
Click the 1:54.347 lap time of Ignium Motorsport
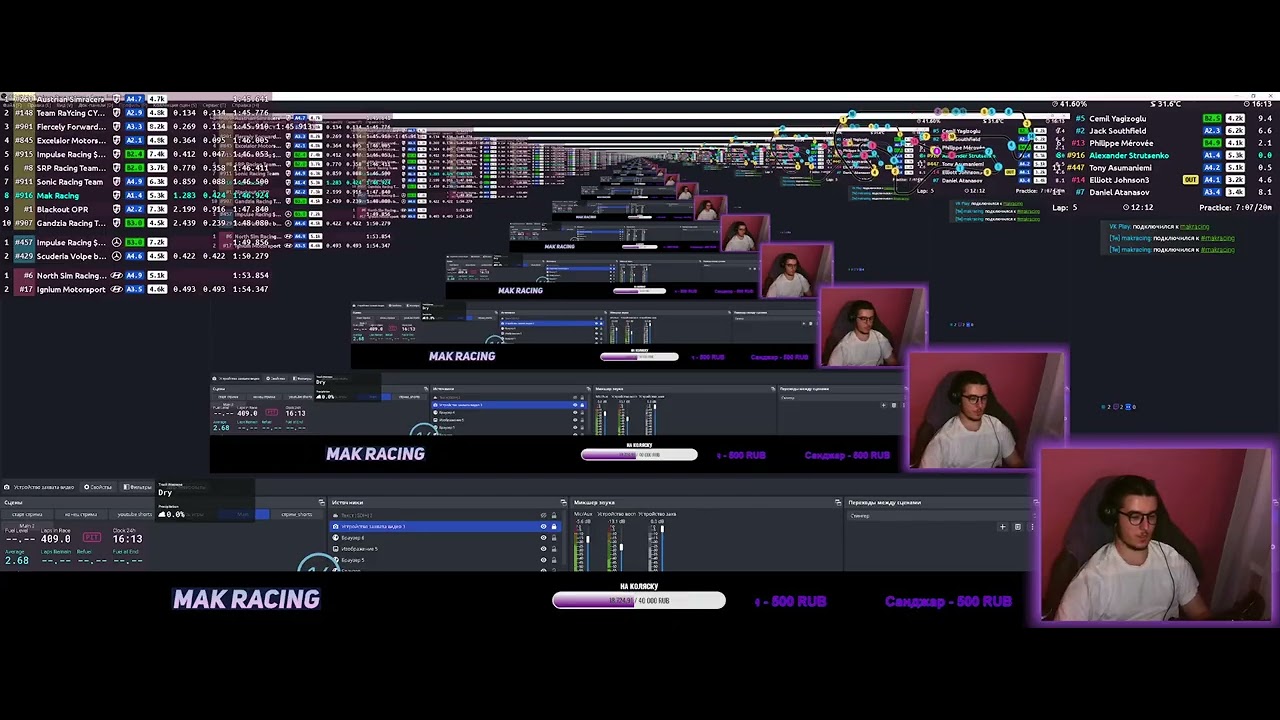(250, 289)
